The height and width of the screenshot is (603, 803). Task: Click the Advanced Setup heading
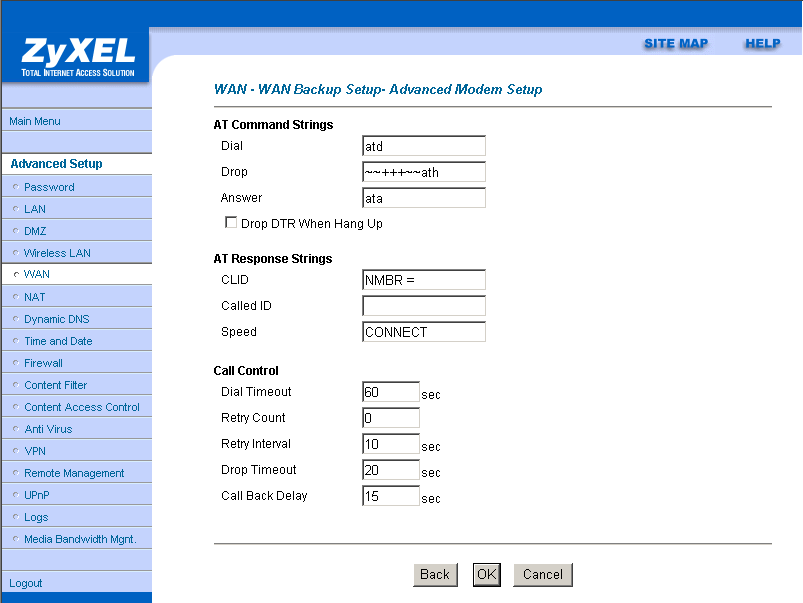(x=56, y=164)
